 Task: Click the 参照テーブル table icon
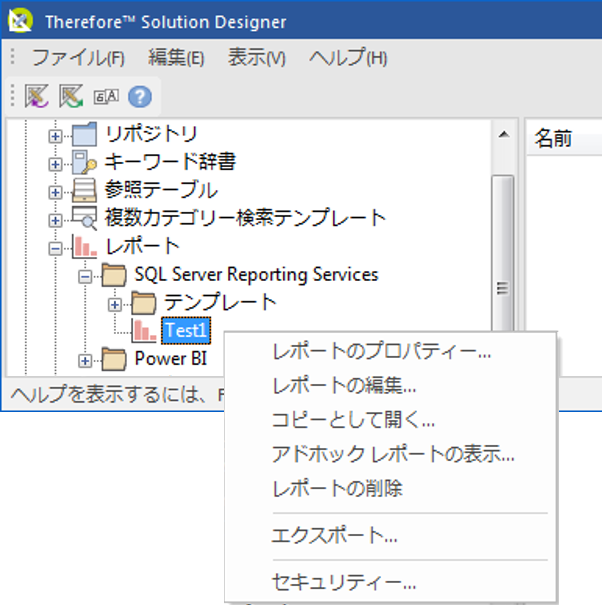[x=85, y=190]
